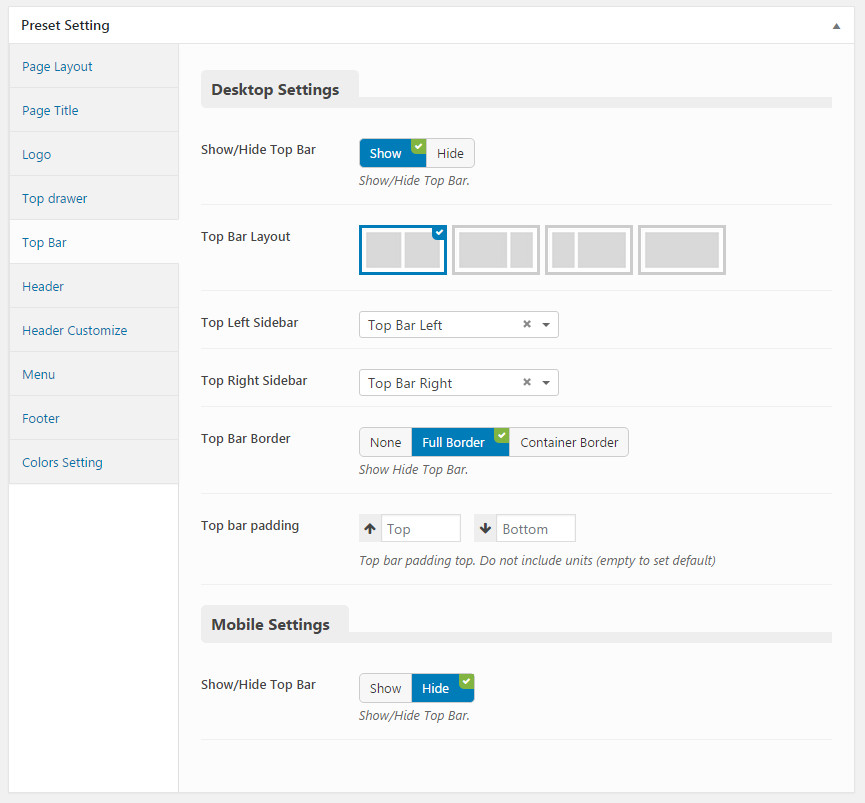Choose None for Top Bar Border
The image size is (865, 803).
386,442
